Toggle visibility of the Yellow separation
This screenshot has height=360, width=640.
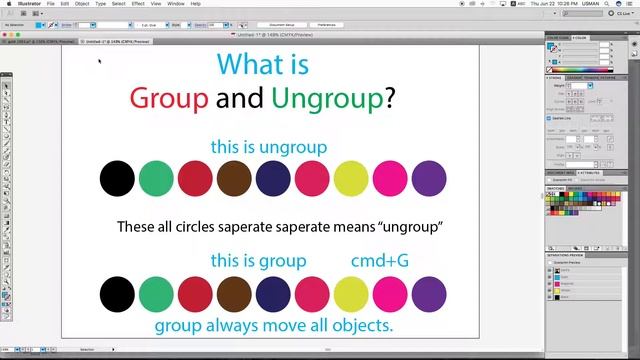549,291
